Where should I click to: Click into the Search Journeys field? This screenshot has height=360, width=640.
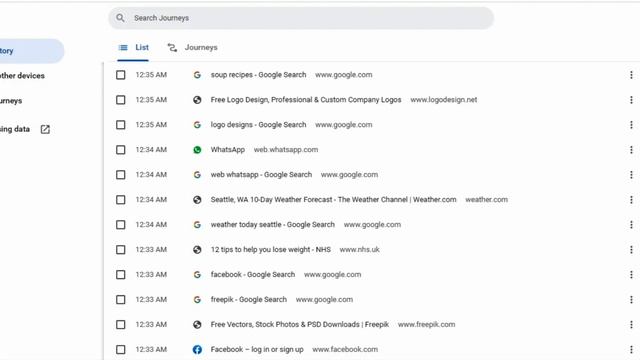click(301, 18)
